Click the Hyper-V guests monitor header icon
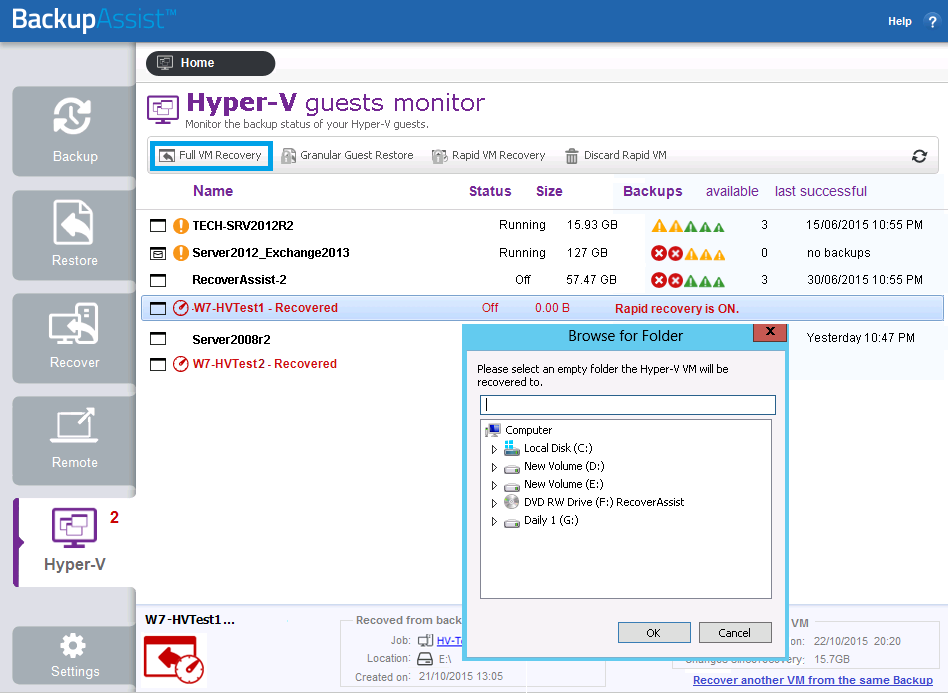This screenshot has height=693, width=948. pos(163,109)
